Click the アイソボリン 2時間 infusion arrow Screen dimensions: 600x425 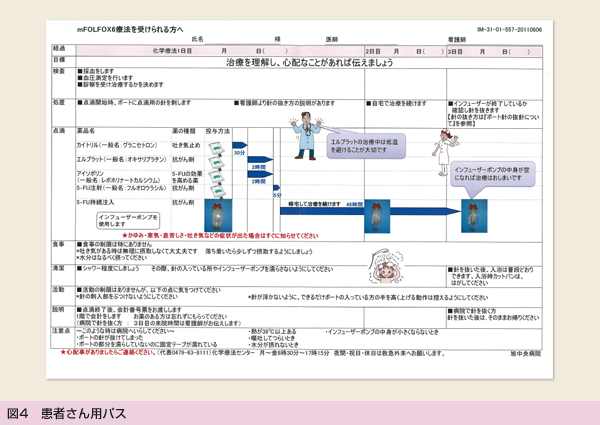260,174
